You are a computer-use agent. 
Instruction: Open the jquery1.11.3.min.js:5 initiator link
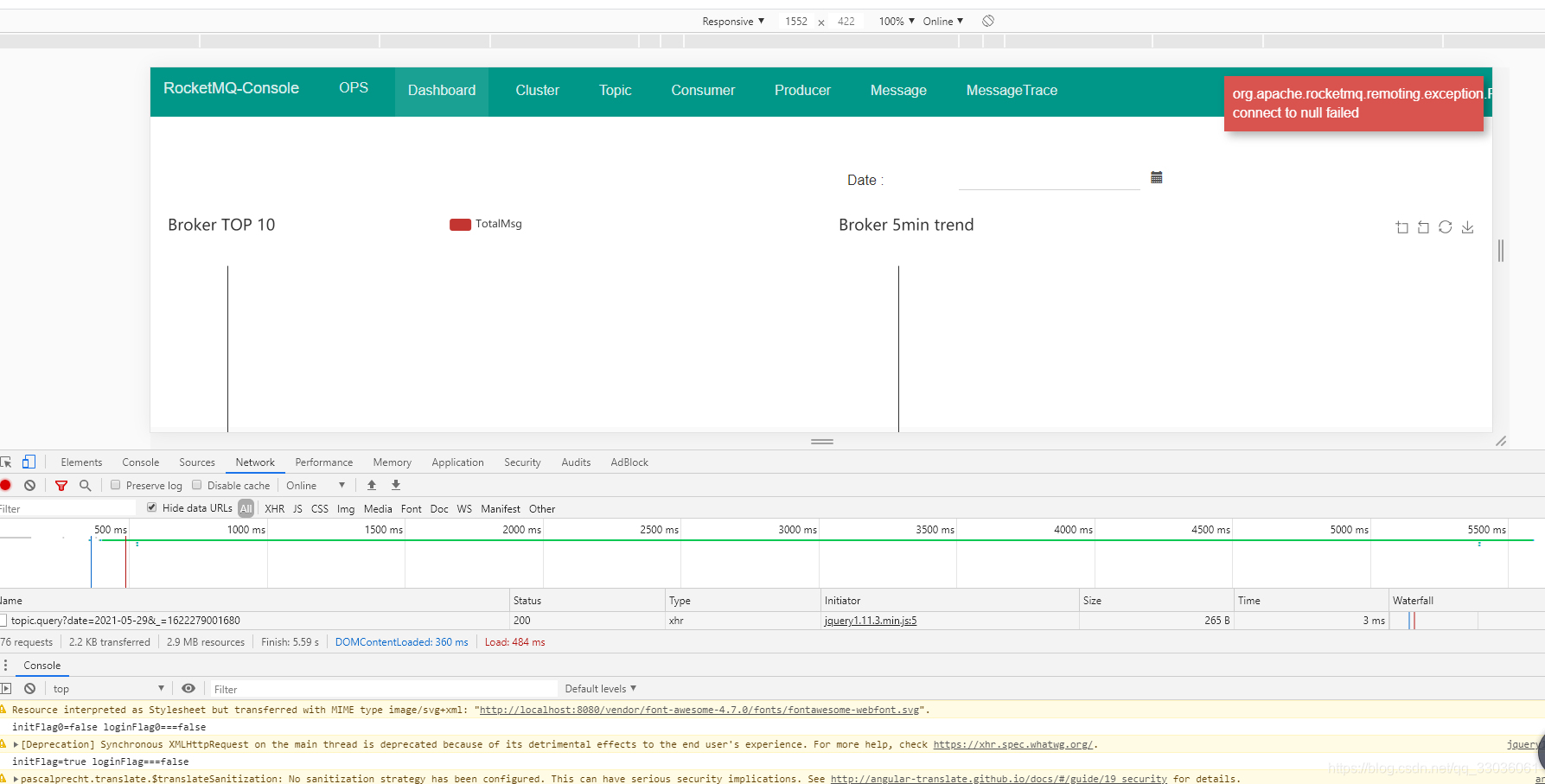click(x=870, y=620)
